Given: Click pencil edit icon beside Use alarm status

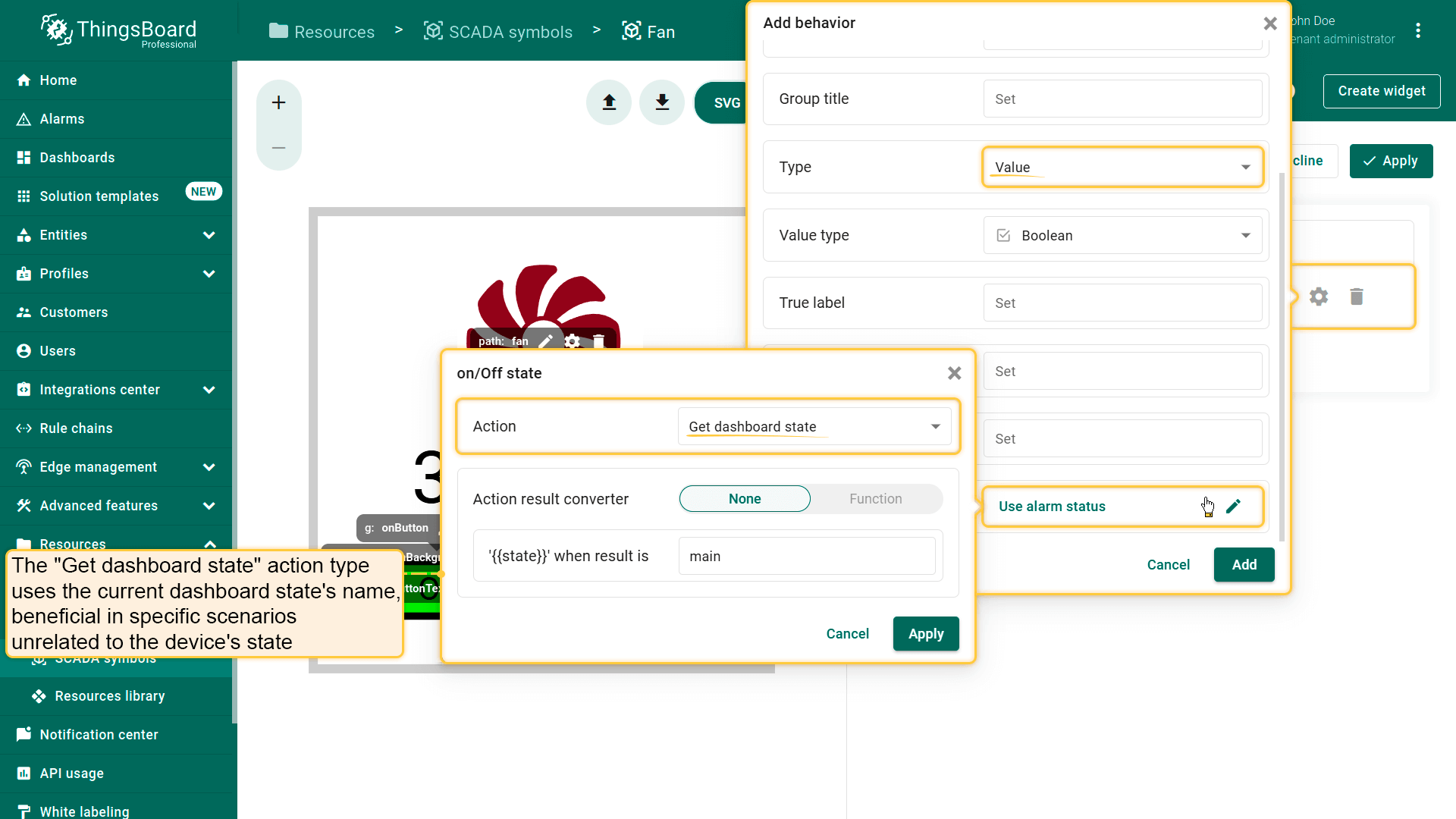Looking at the screenshot, I should (x=1233, y=506).
